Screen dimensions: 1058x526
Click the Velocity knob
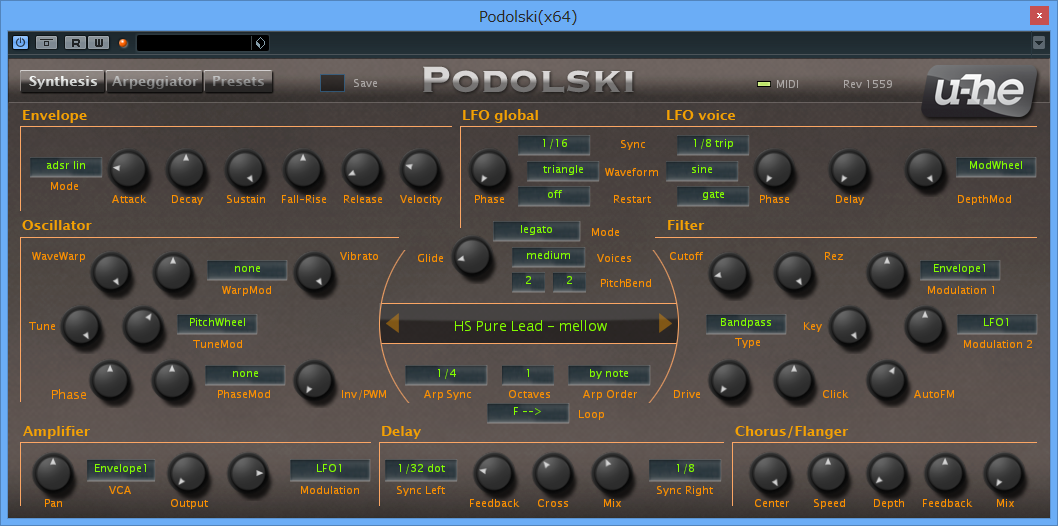[x=420, y=169]
